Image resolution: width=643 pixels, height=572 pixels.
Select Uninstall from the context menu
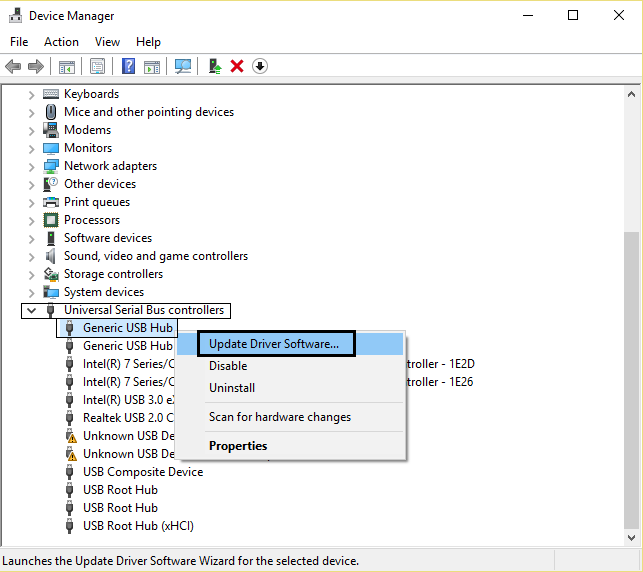click(232, 388)
